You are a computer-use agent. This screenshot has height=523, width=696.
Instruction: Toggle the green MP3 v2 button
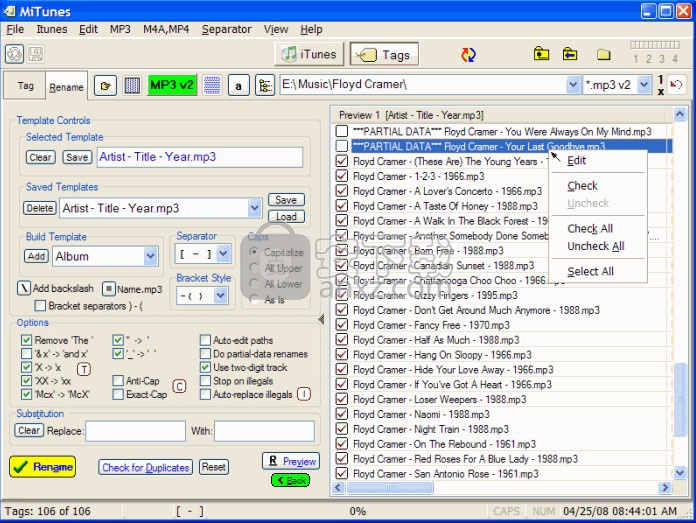click(172, 85)
